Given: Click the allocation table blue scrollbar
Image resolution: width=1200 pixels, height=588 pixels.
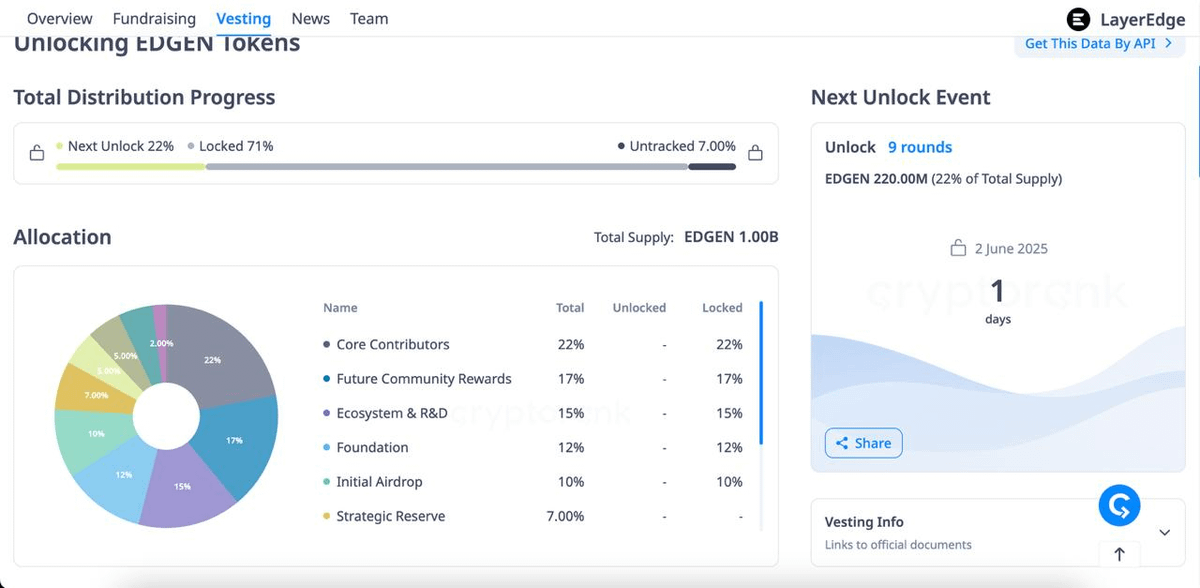Looking at the screenshot, I should [761, 372].
